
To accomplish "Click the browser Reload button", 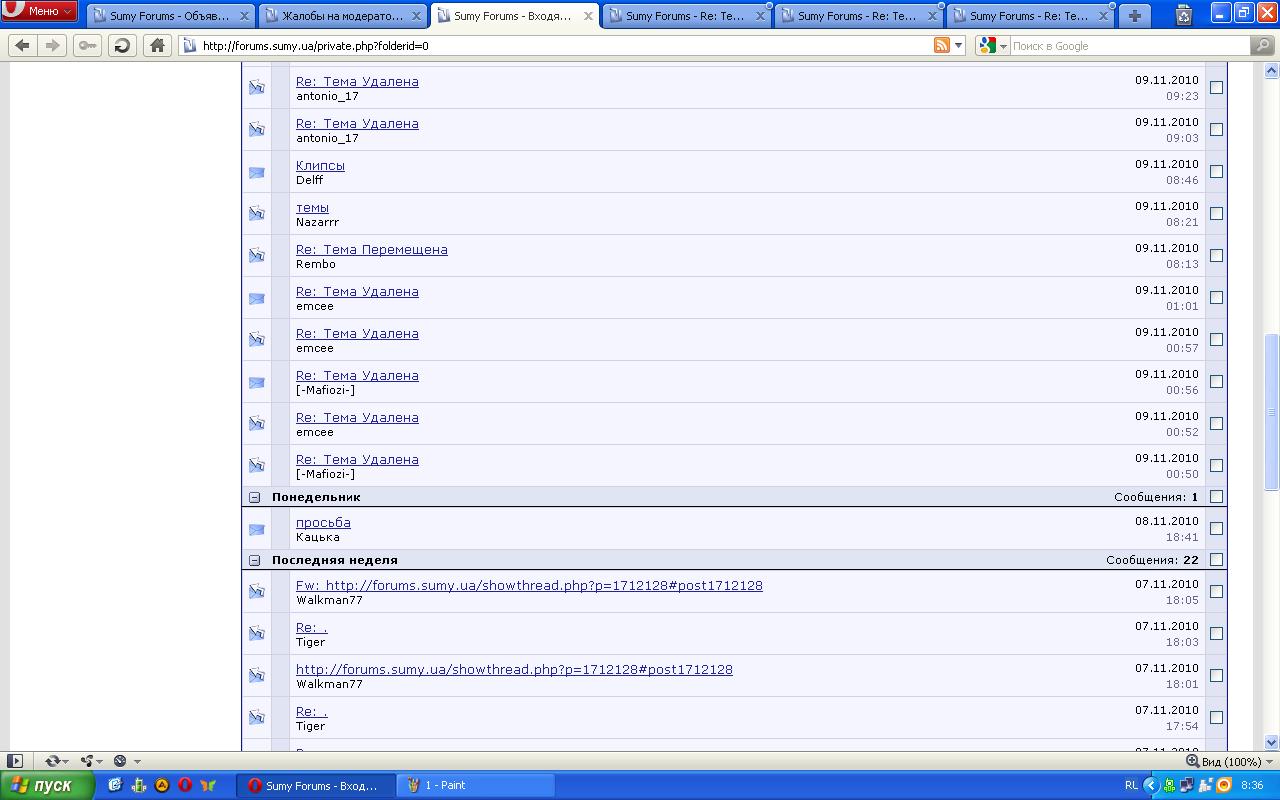I will [x=122, y=46].
